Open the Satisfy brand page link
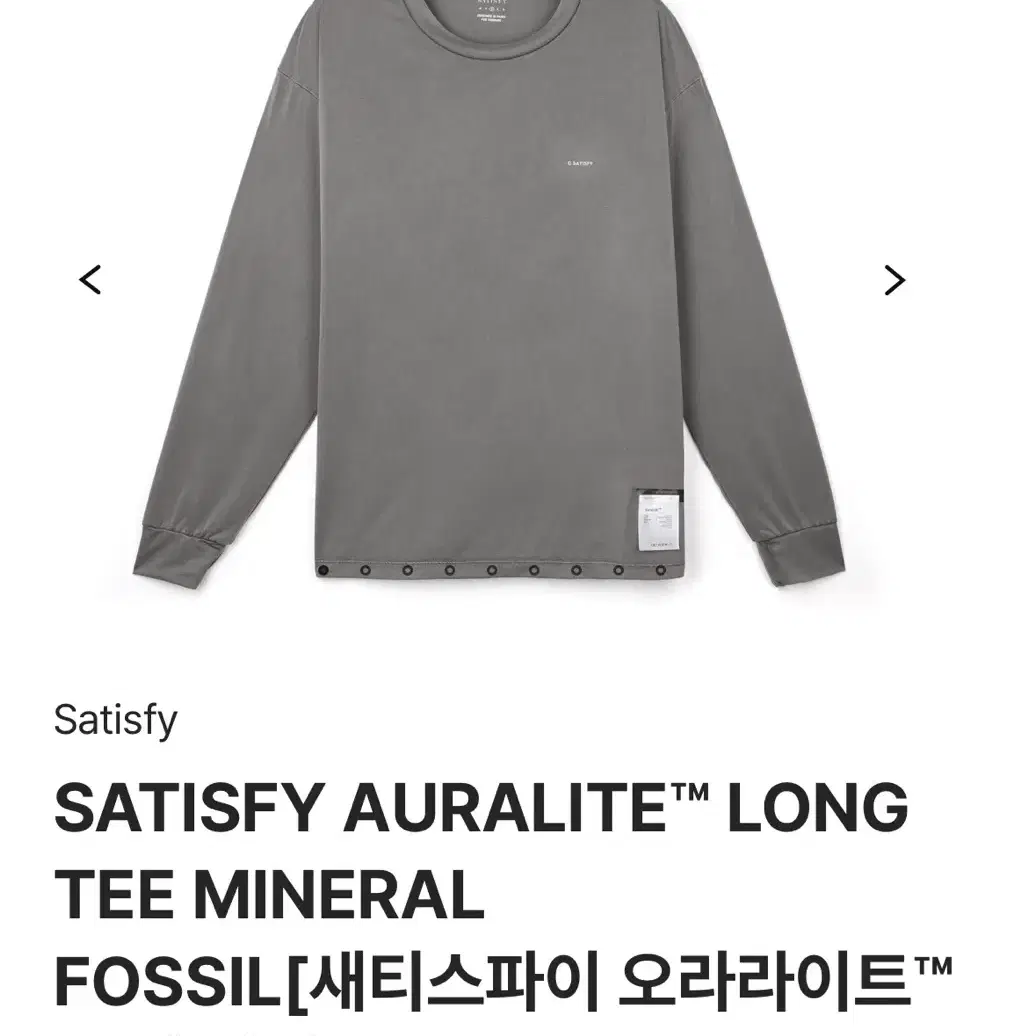Image resolution: width=1036 pixels, height=1036 pixels. click(x=116, y=720)
